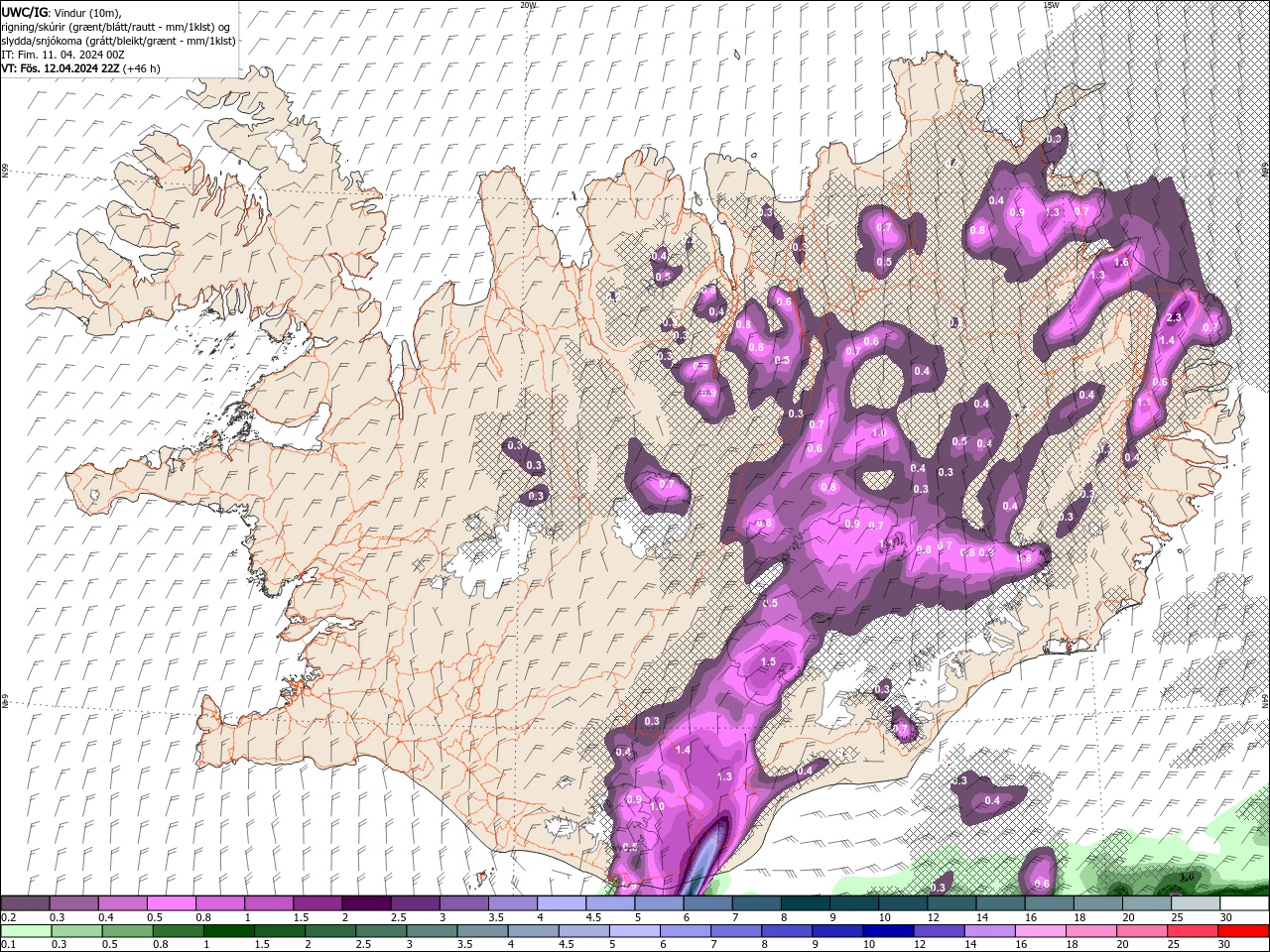Pick the bright pink swatch labeled 0.5 in snow scale
The image size is (1270, 952).
click(172, 903)
